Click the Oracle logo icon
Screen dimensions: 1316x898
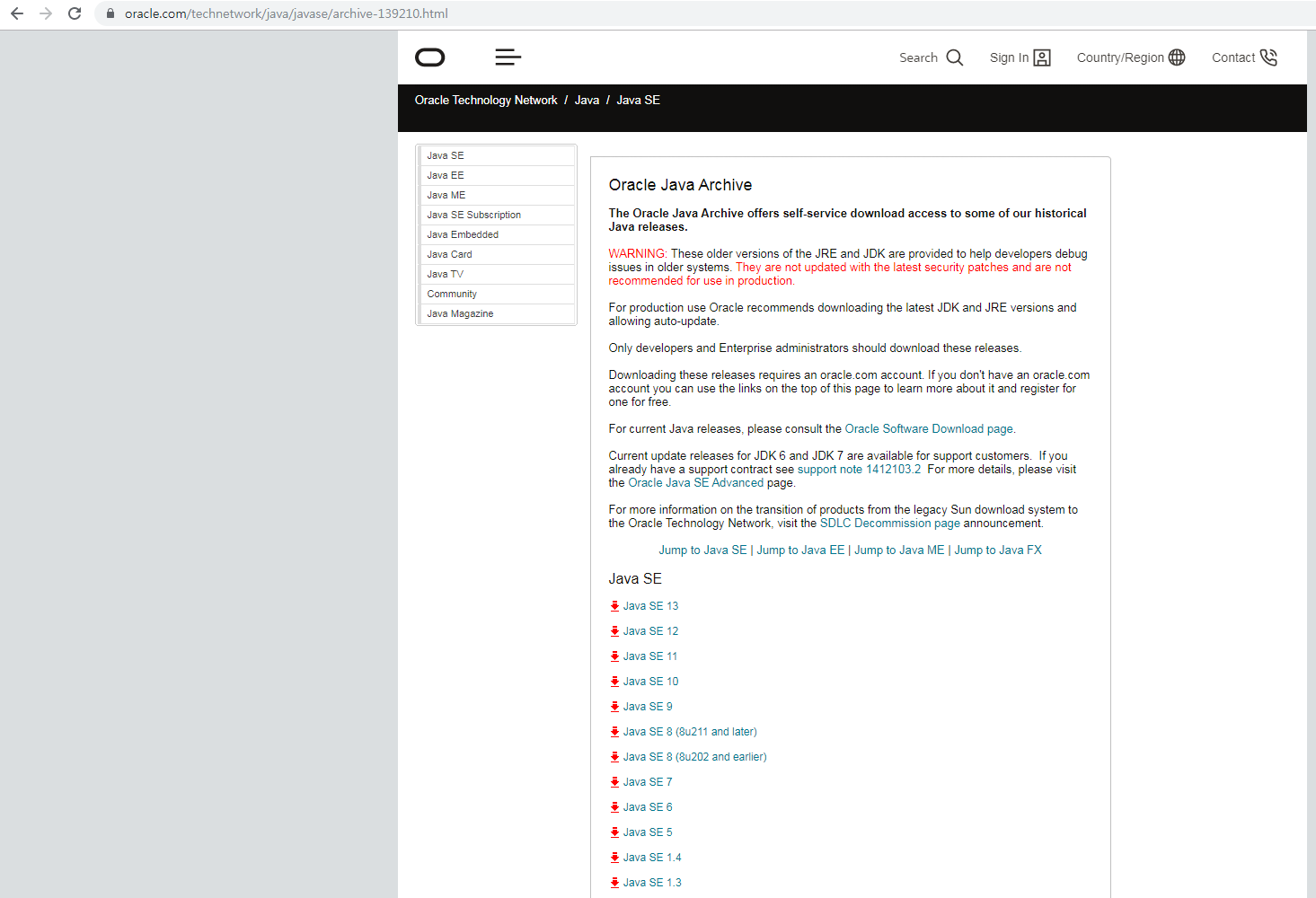(x=430, y=57)
